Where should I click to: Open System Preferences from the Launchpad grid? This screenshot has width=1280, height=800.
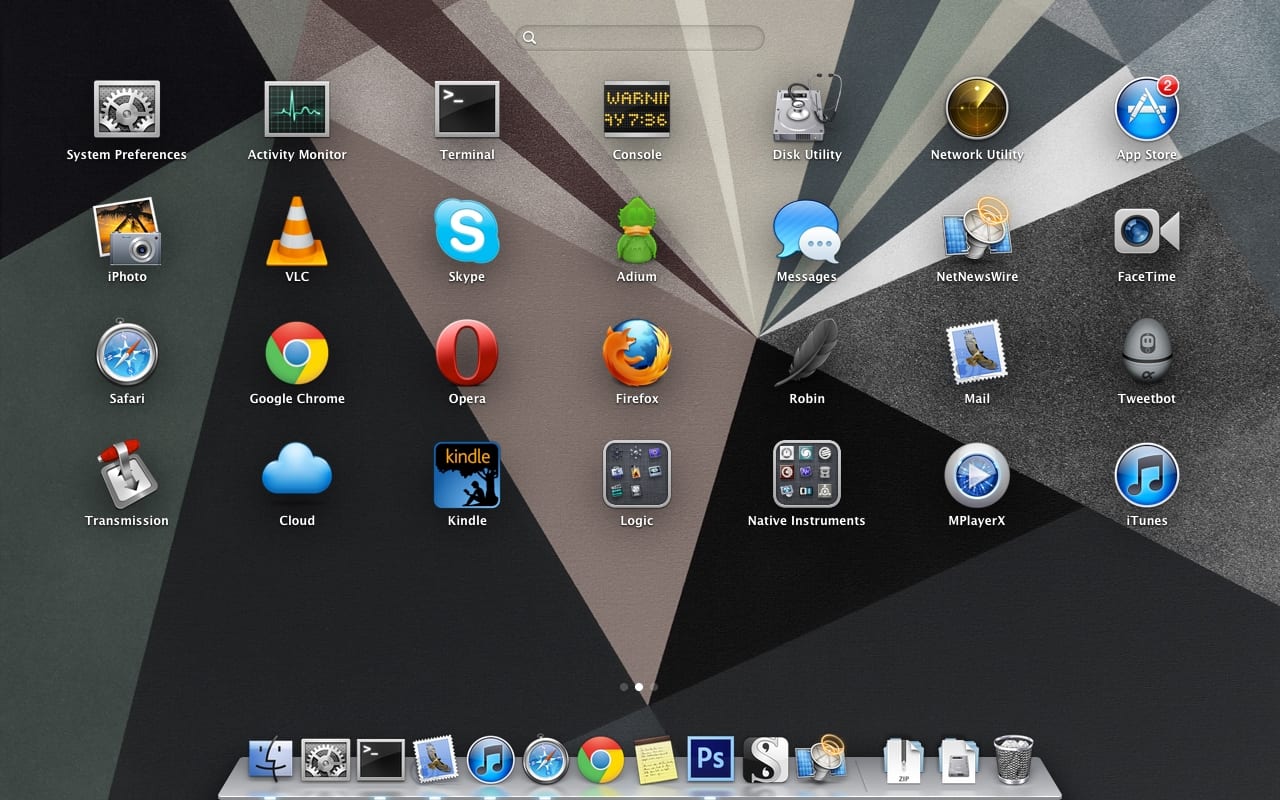click(127, 109)
